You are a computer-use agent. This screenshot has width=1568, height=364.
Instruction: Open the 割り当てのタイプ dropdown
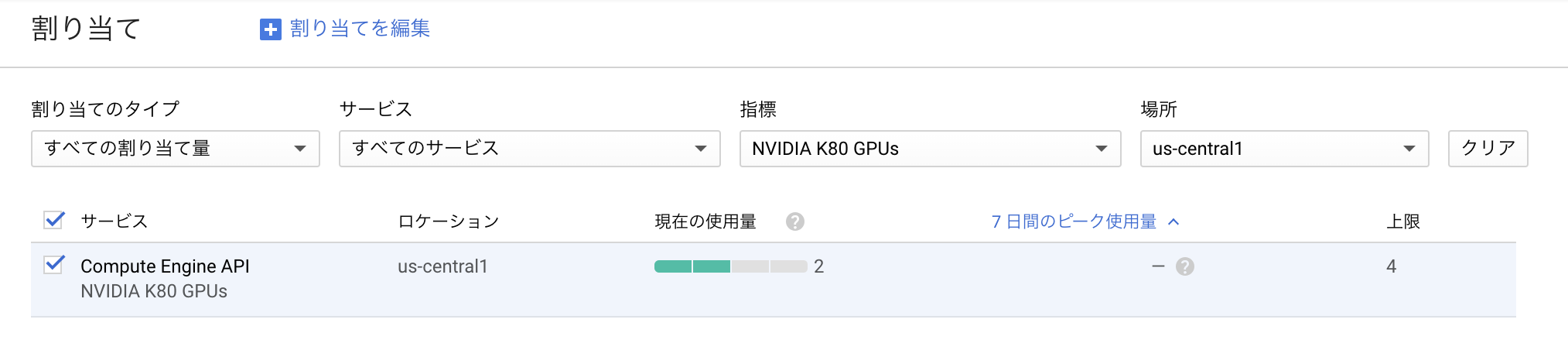[175, 149]
